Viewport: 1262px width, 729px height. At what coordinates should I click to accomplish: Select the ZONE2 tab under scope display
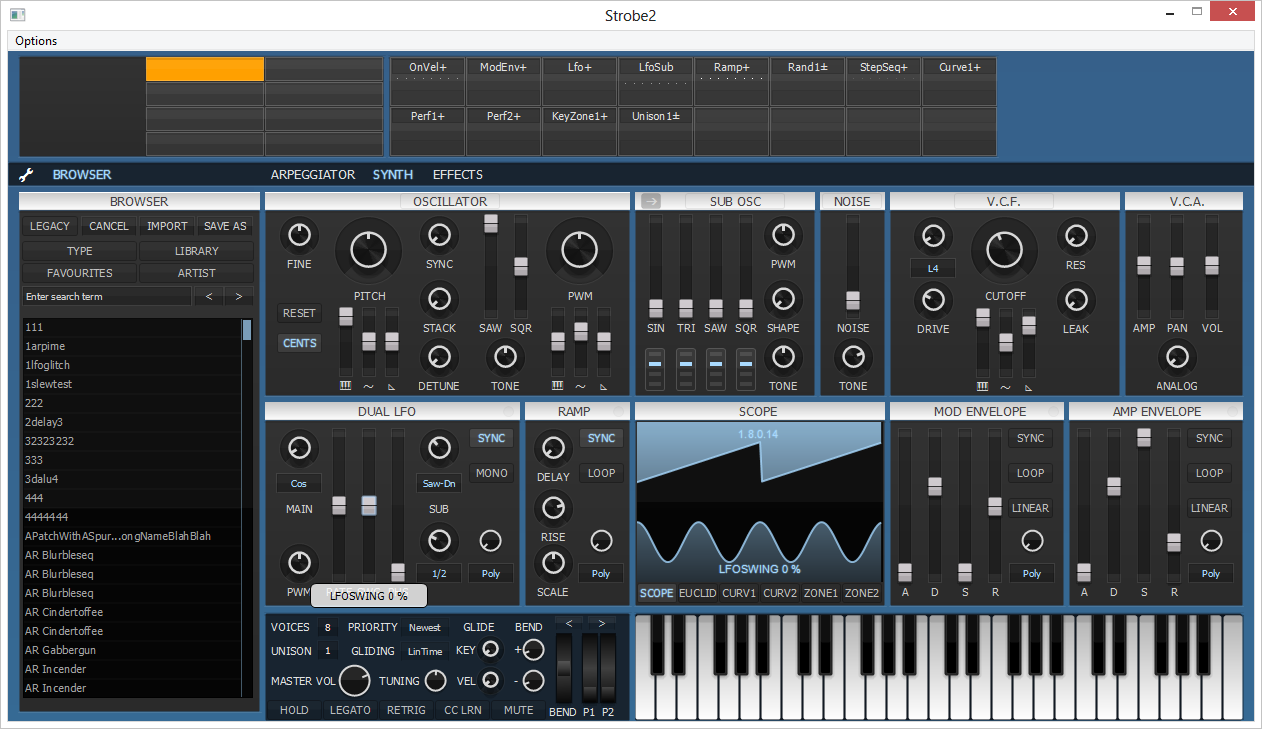[x=861, y=593]
